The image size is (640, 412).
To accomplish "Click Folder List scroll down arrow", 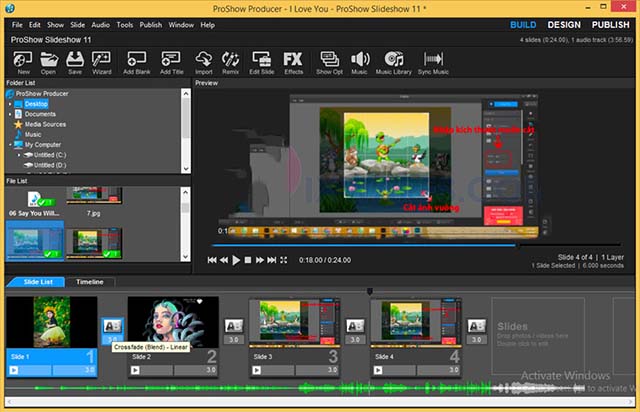I will [186, 168].
